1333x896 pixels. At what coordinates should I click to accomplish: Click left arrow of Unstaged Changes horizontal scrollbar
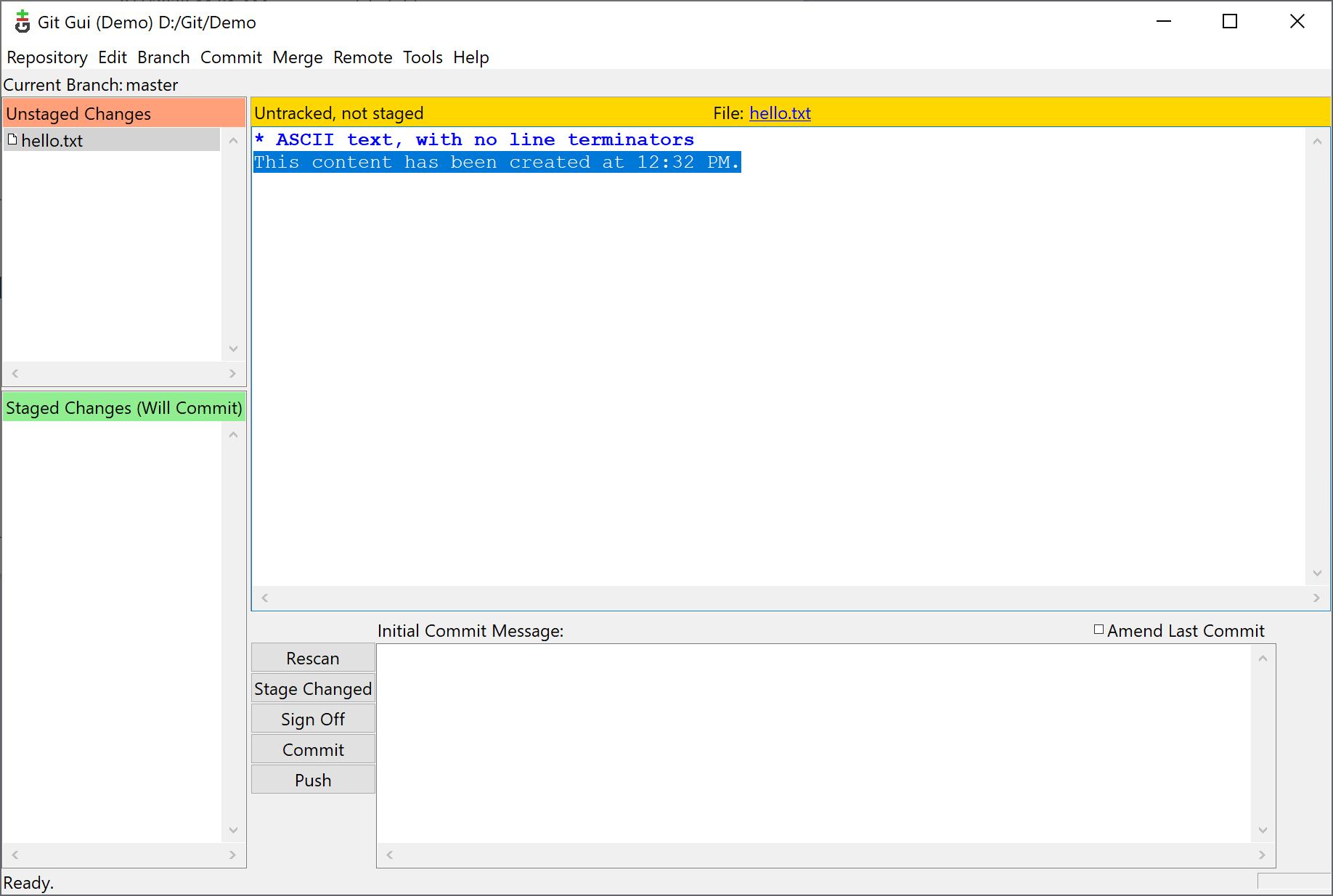click(15, 373)
